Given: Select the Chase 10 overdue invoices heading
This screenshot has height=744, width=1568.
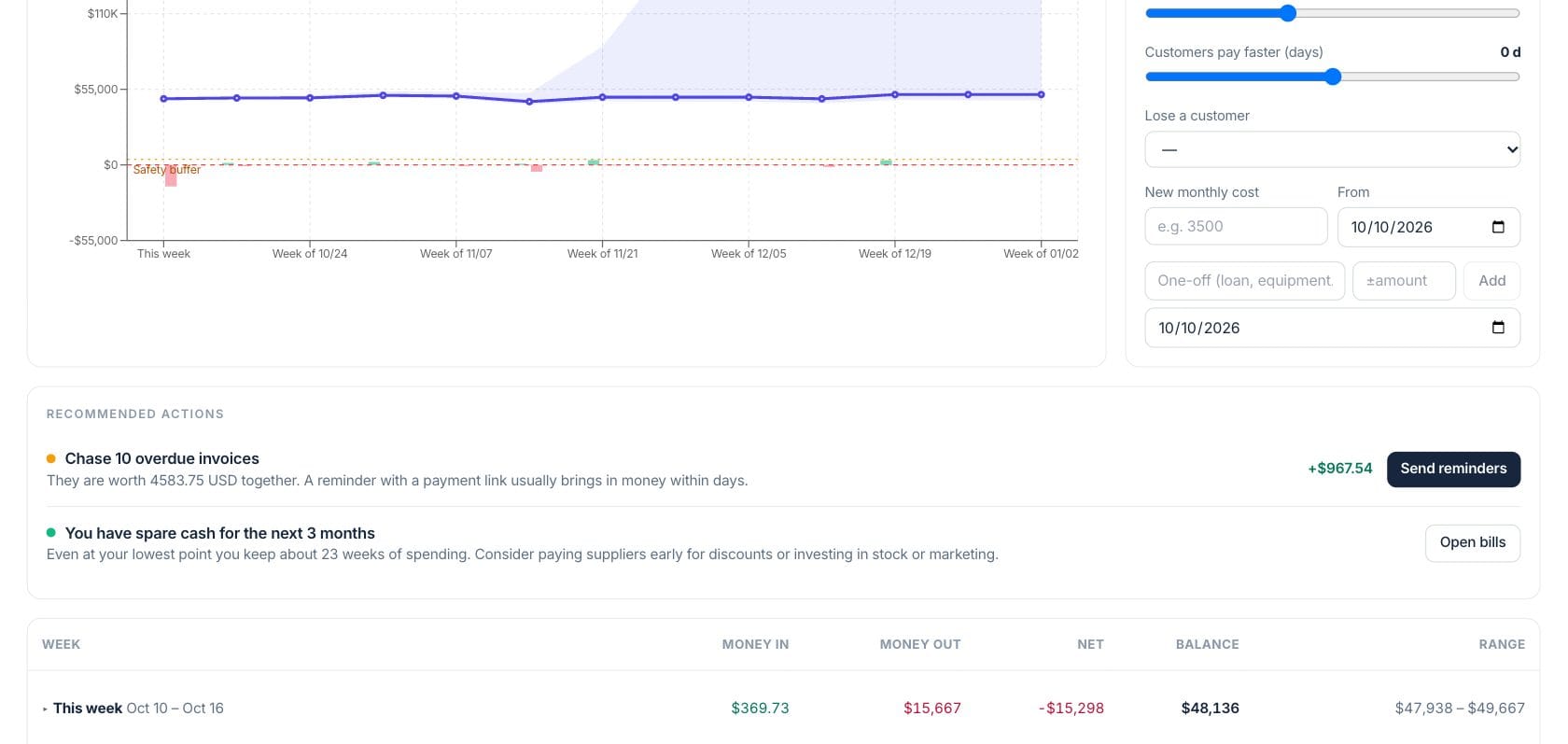Looking at the screenshot, I should click(162, 458).
